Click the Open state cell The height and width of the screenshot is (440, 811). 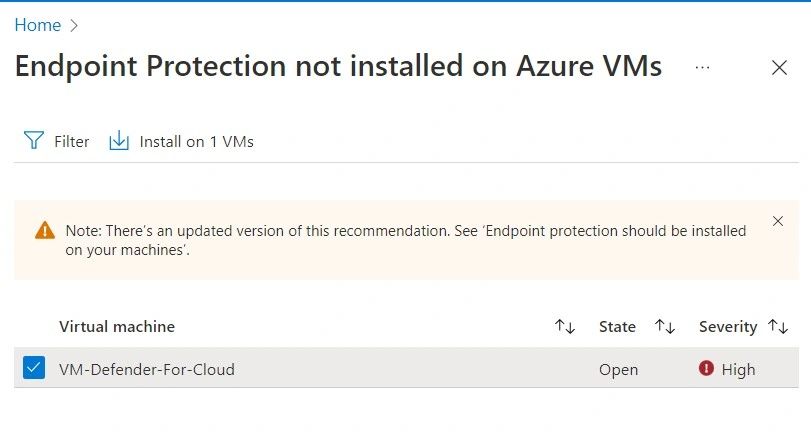pos(618,369)
